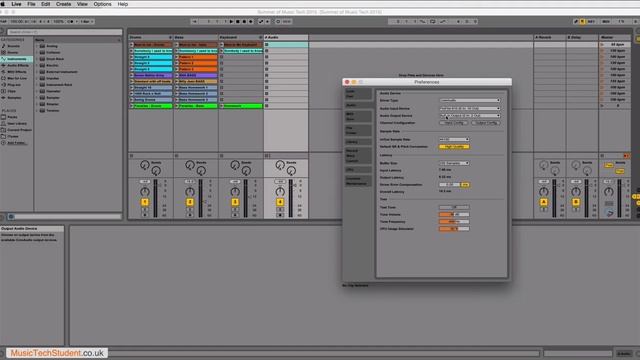Expand the External Instrument folder
Image resolution: width=640 pixels, height=360 pixels.
point(37,72)
